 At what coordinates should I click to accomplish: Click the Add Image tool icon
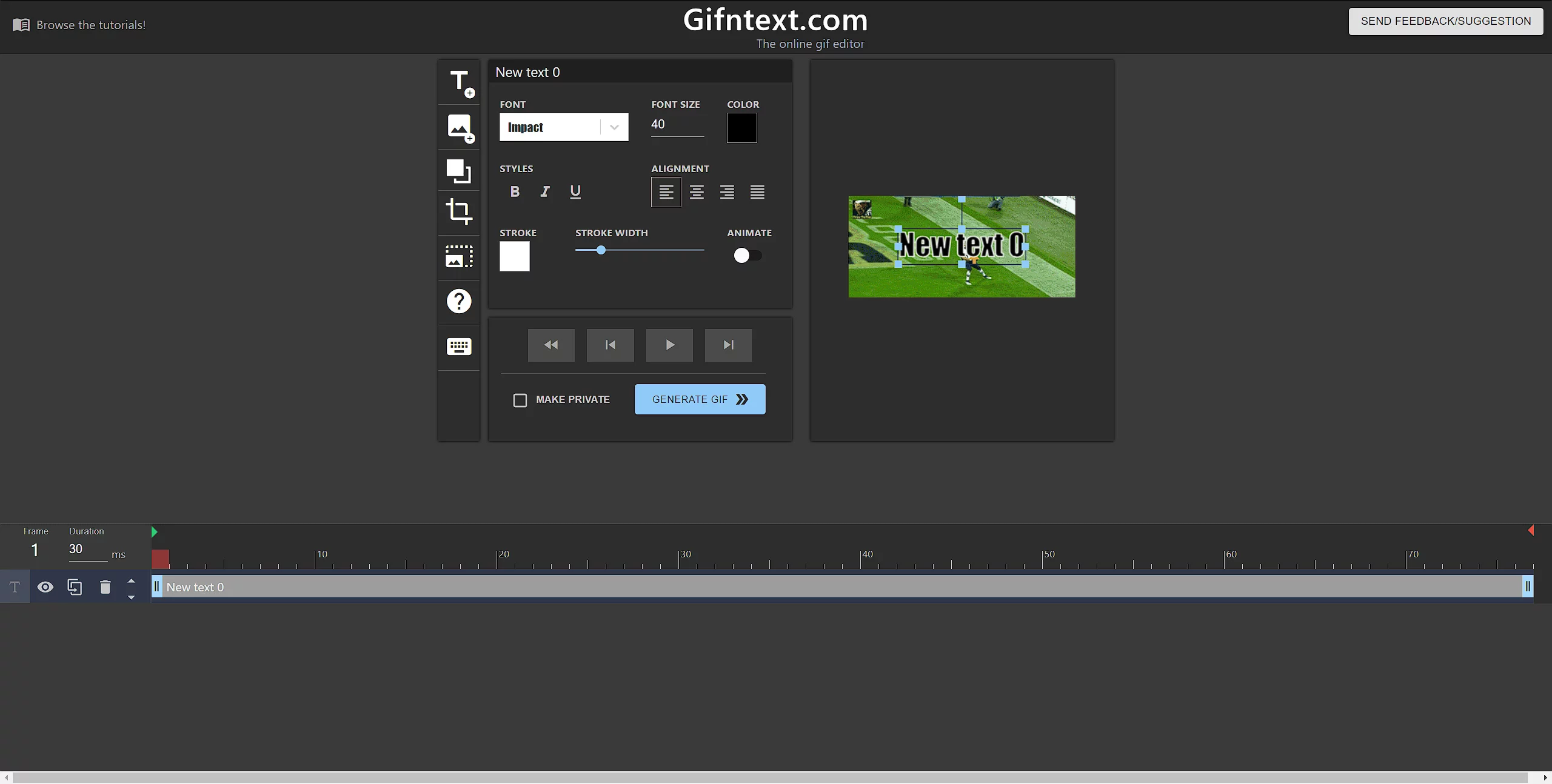tap(460, 127)
